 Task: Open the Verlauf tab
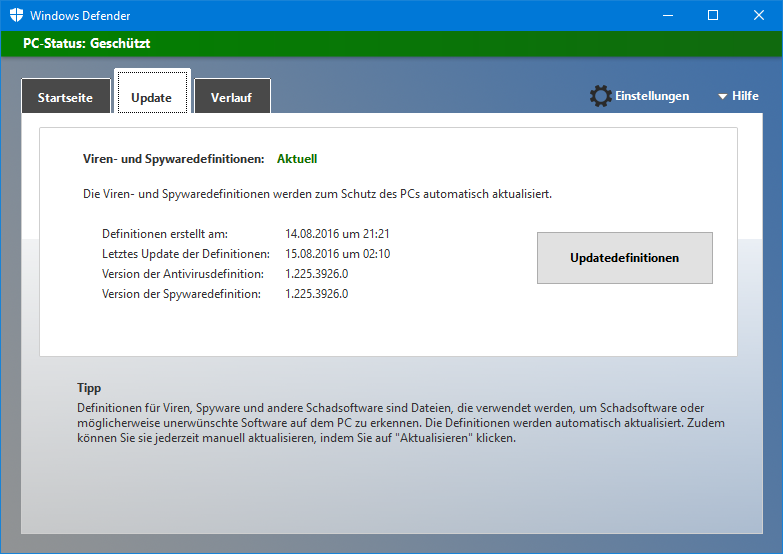click(232, 96)
